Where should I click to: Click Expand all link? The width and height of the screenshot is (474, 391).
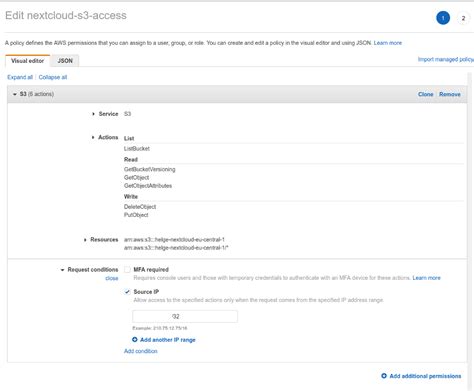click(20, 77)
